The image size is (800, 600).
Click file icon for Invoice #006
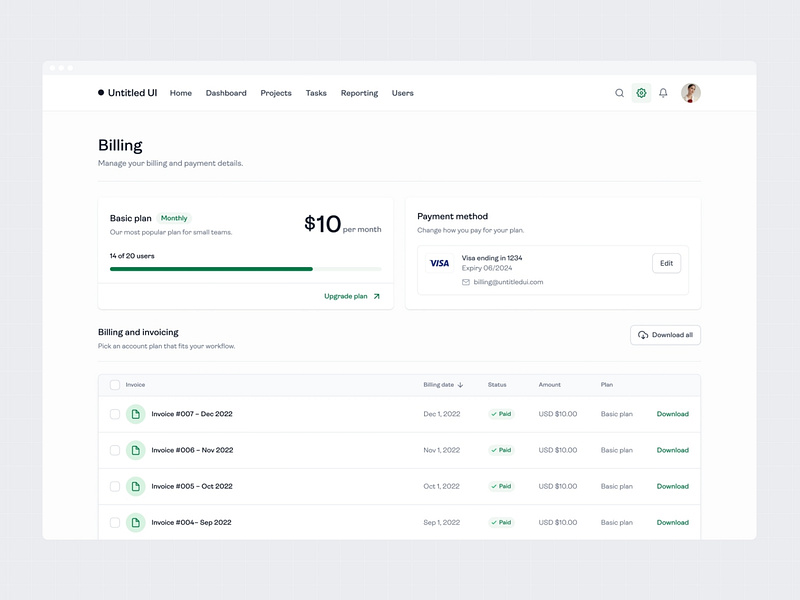click(136, 450)
